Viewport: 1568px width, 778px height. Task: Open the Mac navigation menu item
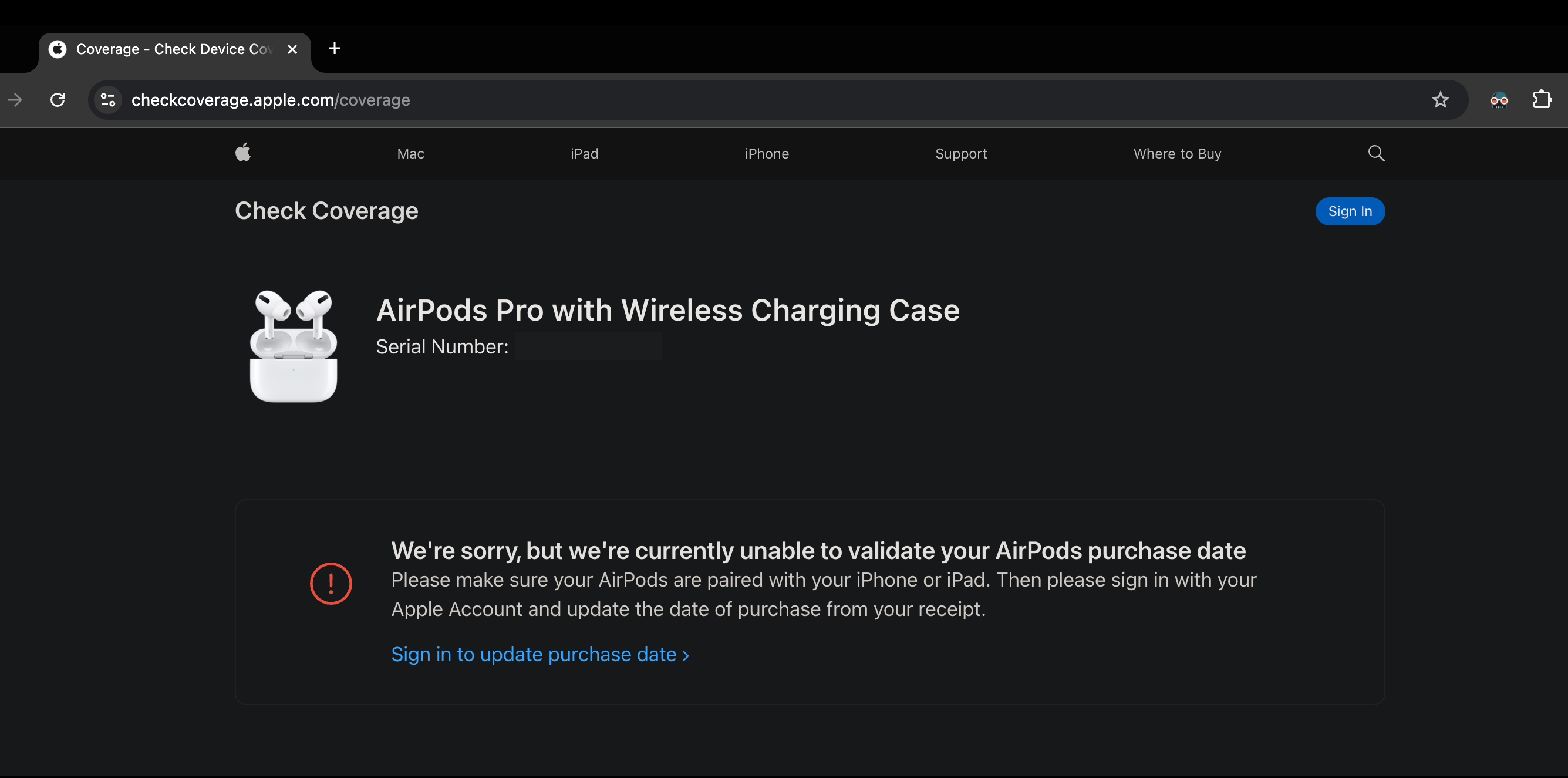tap(411, 153)
